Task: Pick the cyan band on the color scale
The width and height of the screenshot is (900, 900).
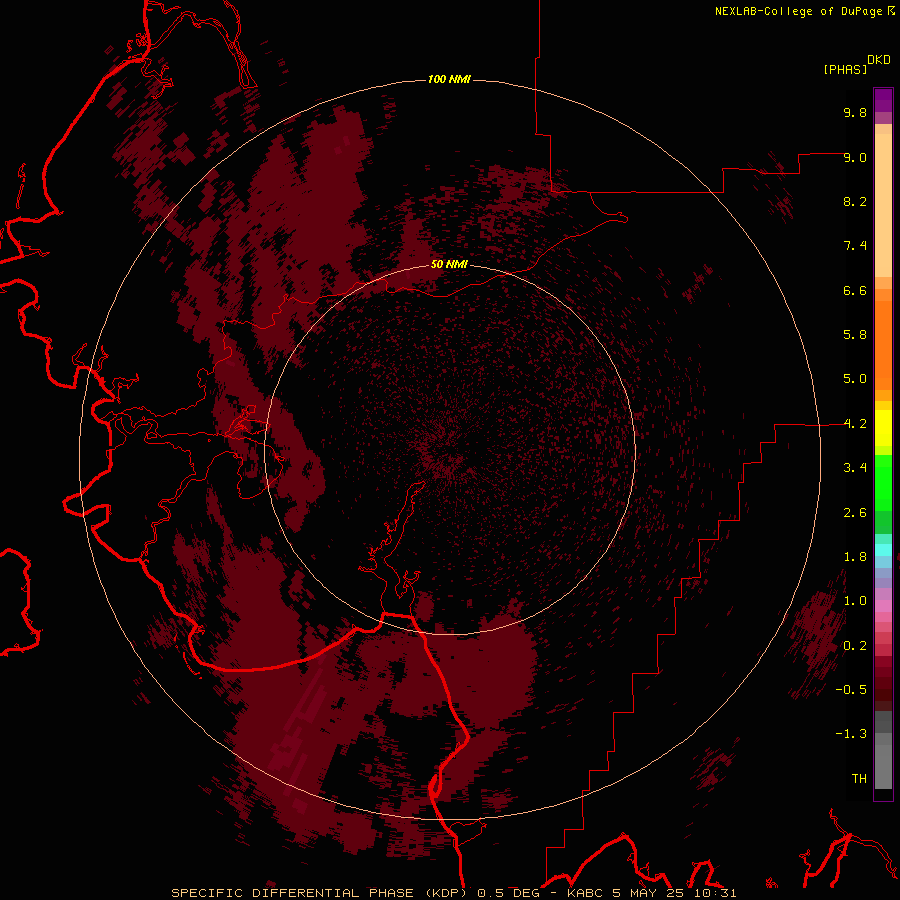Action: click(x=883, y=550)
